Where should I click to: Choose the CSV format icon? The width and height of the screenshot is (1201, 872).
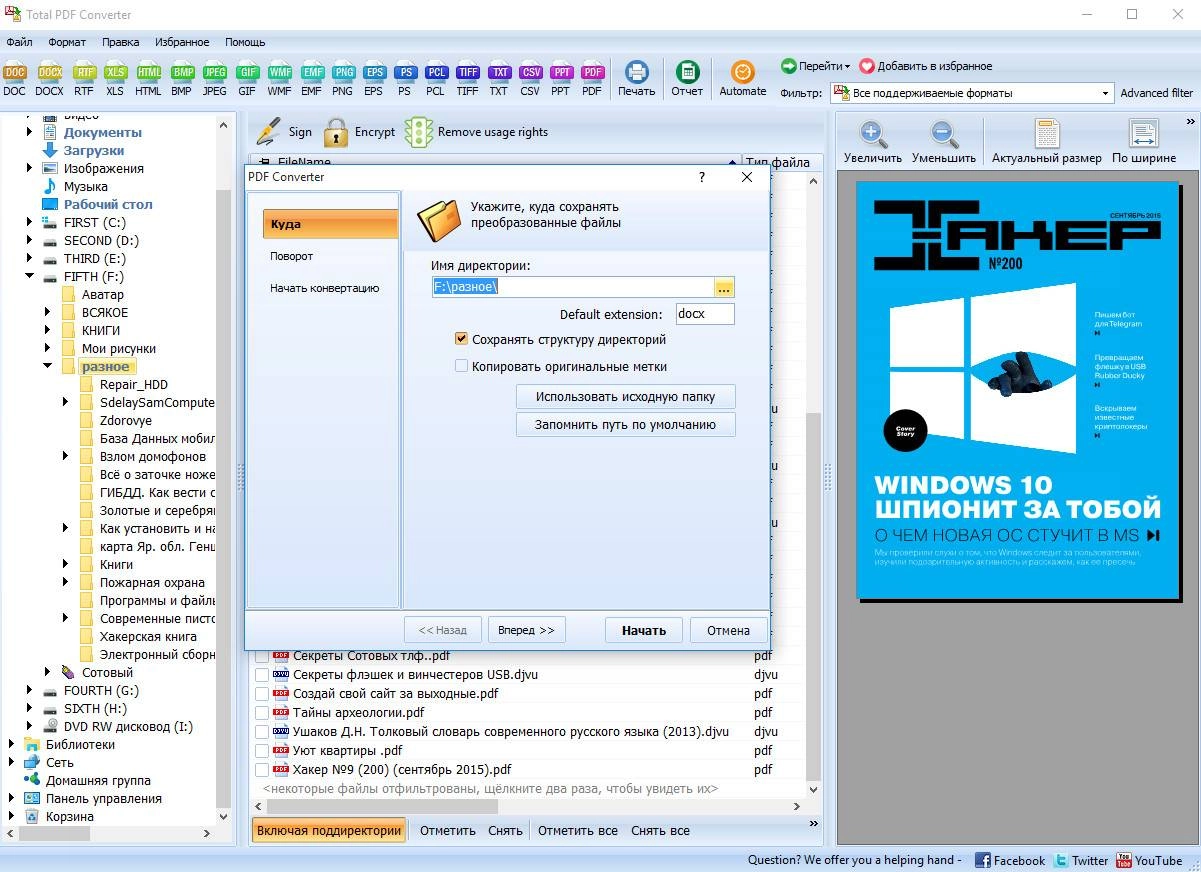(x=530, y=78)
